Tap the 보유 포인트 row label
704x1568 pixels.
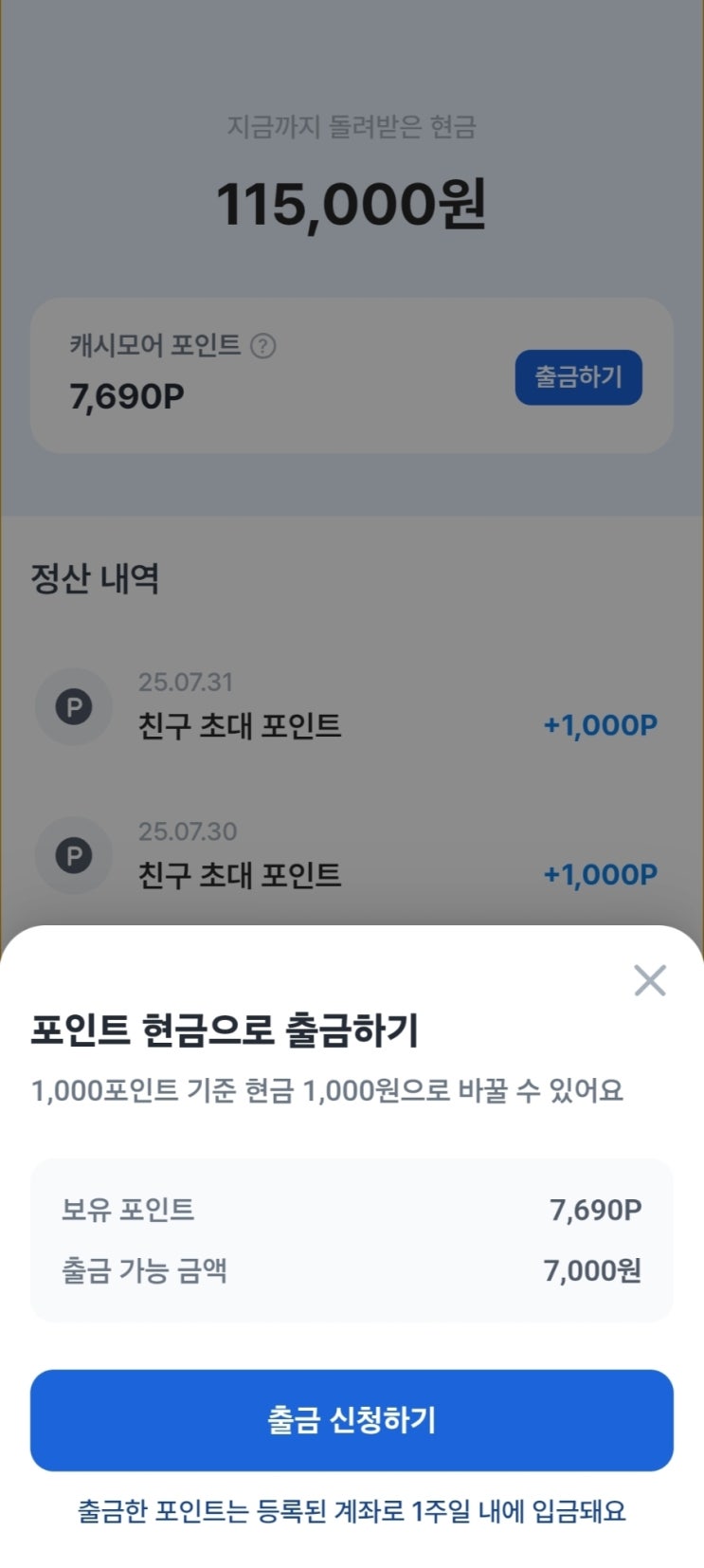128,1210
